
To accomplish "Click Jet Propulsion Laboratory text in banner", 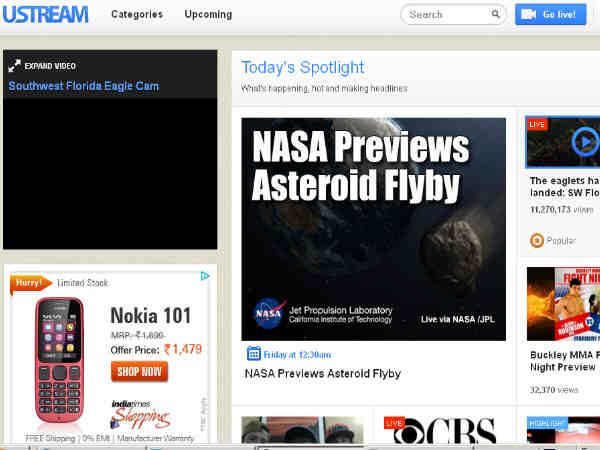I will [x=341, y=310].
